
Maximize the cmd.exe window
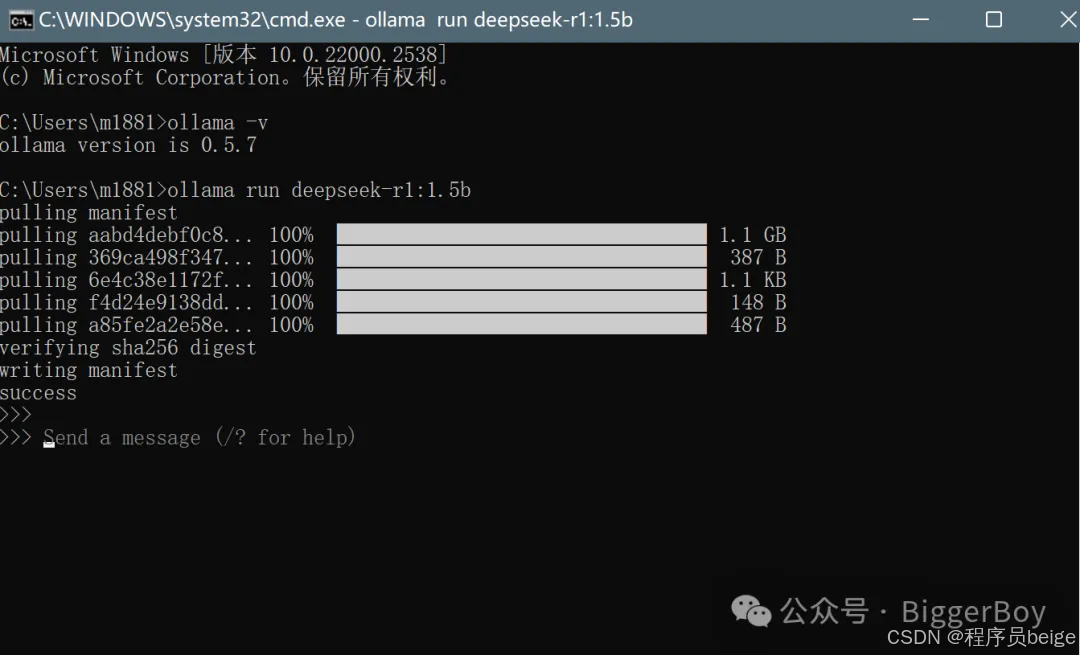[993, 20]
